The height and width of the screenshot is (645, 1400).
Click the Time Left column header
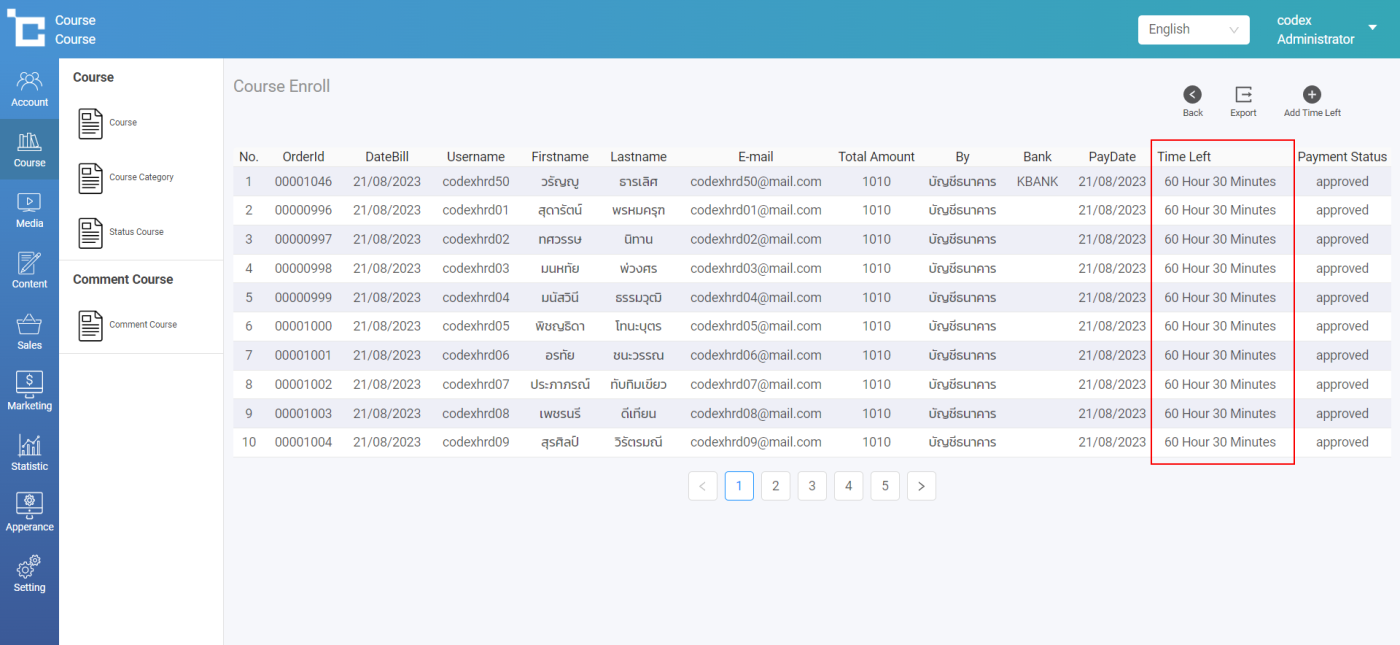1184,157
